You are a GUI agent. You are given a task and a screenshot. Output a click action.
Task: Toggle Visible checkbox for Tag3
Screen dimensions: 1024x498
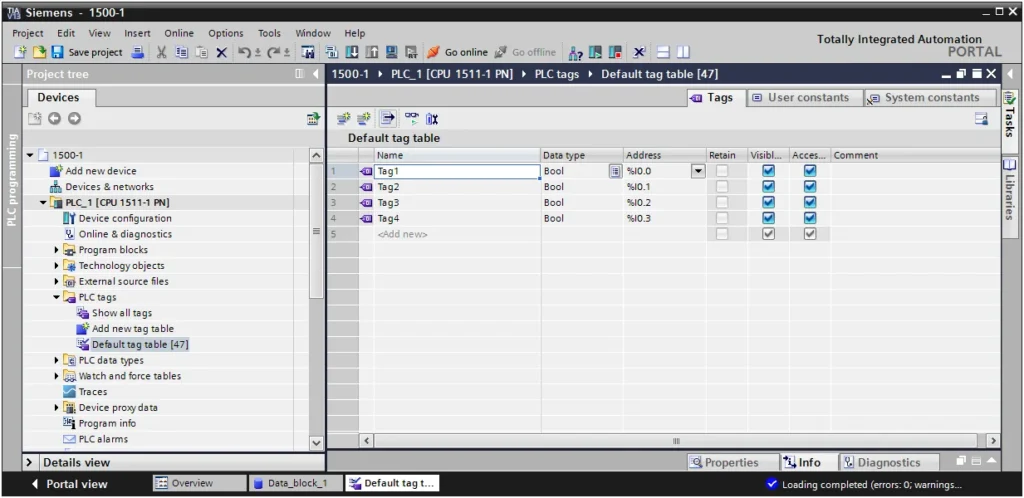click(x=769, y=202)
